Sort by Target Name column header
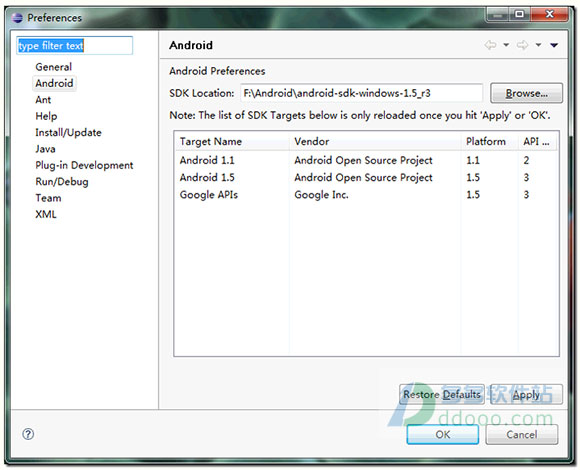This screenshot has height=470, width=580. pos(232,142)
